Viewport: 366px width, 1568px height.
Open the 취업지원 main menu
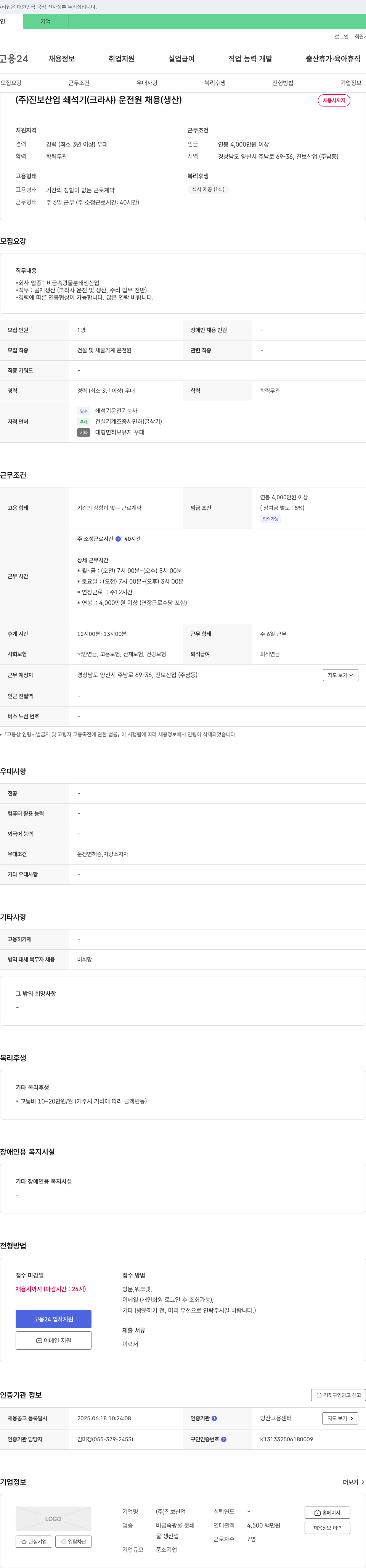point(122,59)
